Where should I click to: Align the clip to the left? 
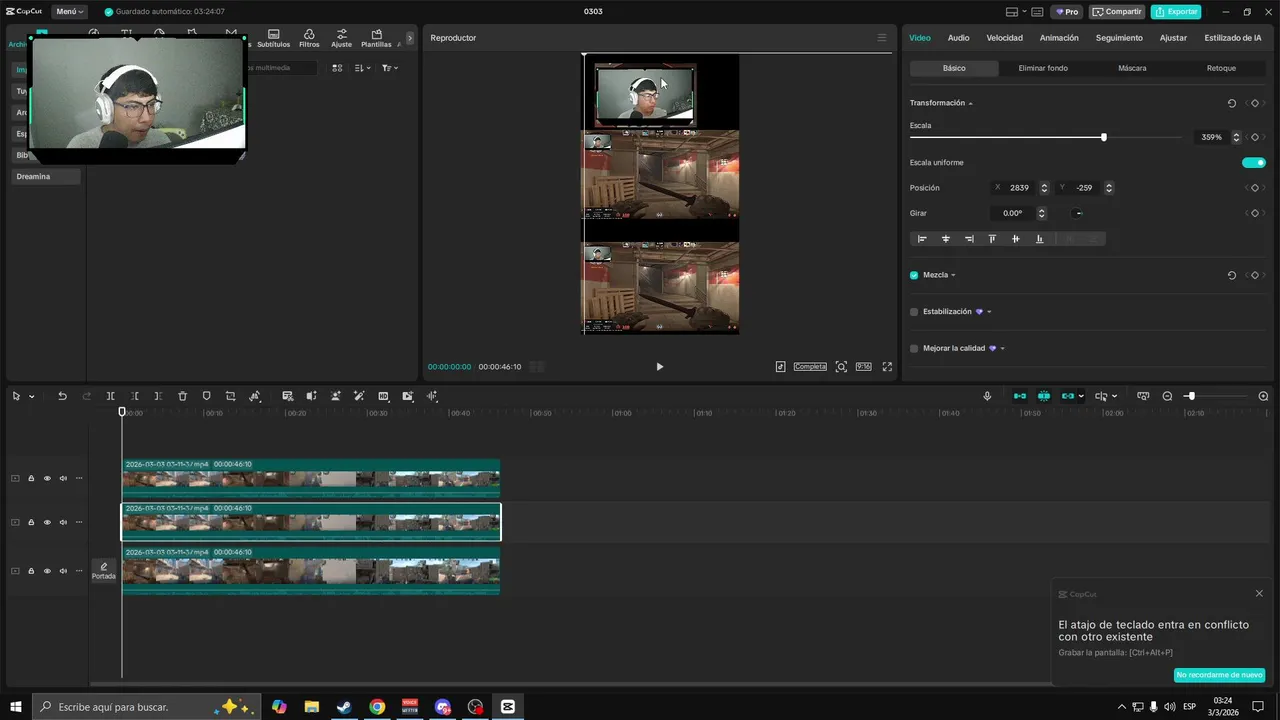tap(922, 239)
